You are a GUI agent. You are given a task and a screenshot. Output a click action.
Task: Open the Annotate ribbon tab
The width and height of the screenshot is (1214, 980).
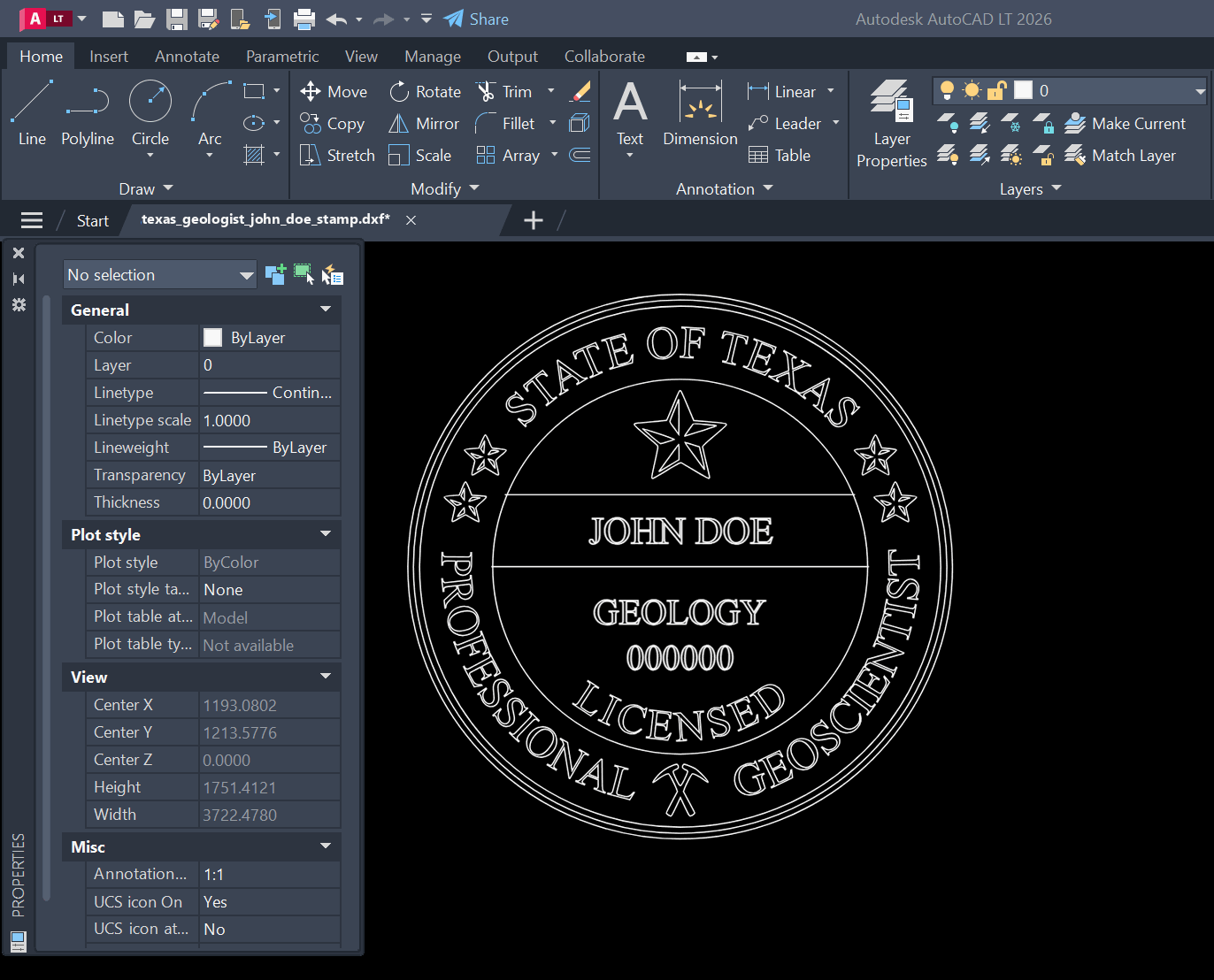(x=187, y=56)
